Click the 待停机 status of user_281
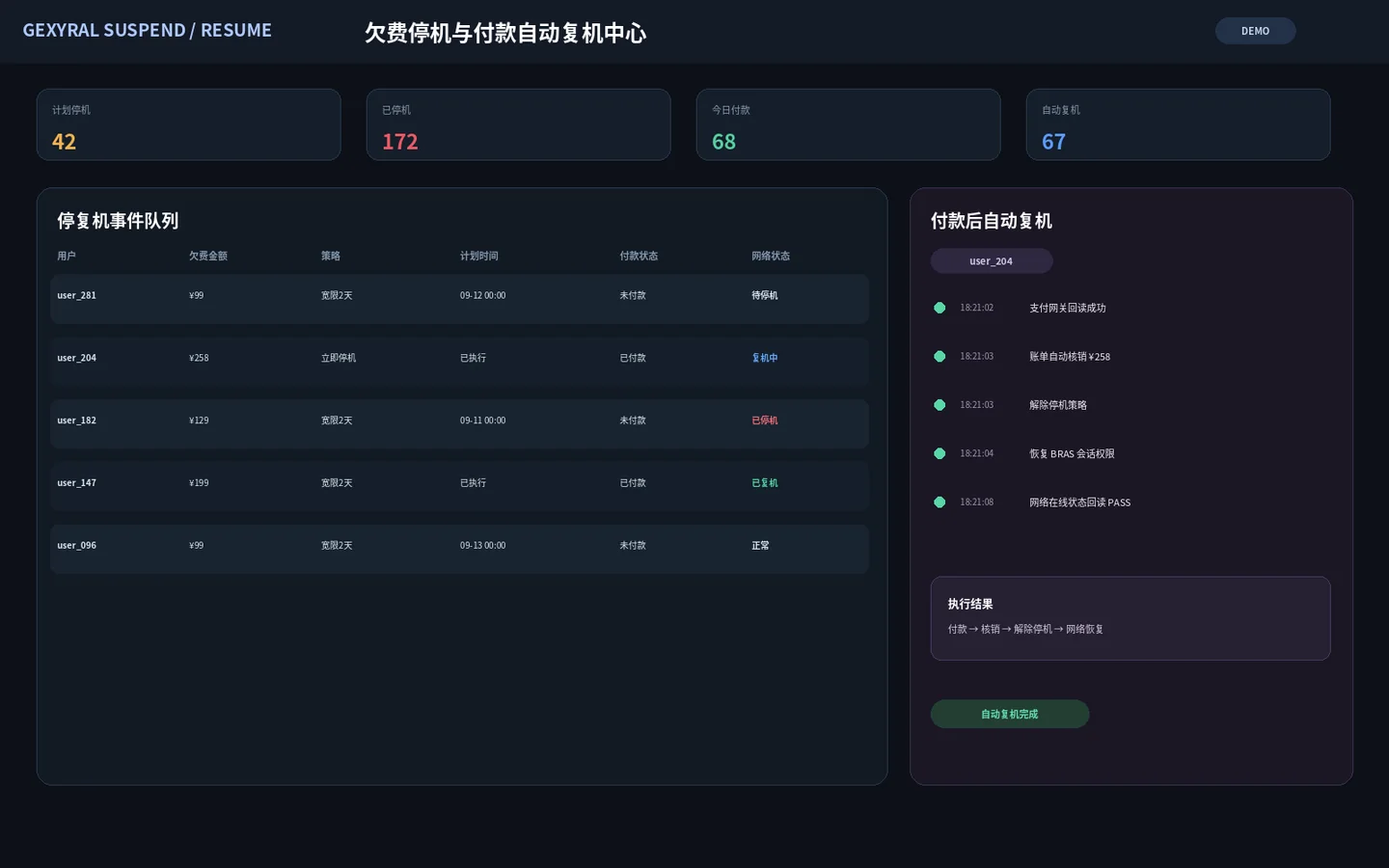 pyautogui.click(x=765, y=296)
